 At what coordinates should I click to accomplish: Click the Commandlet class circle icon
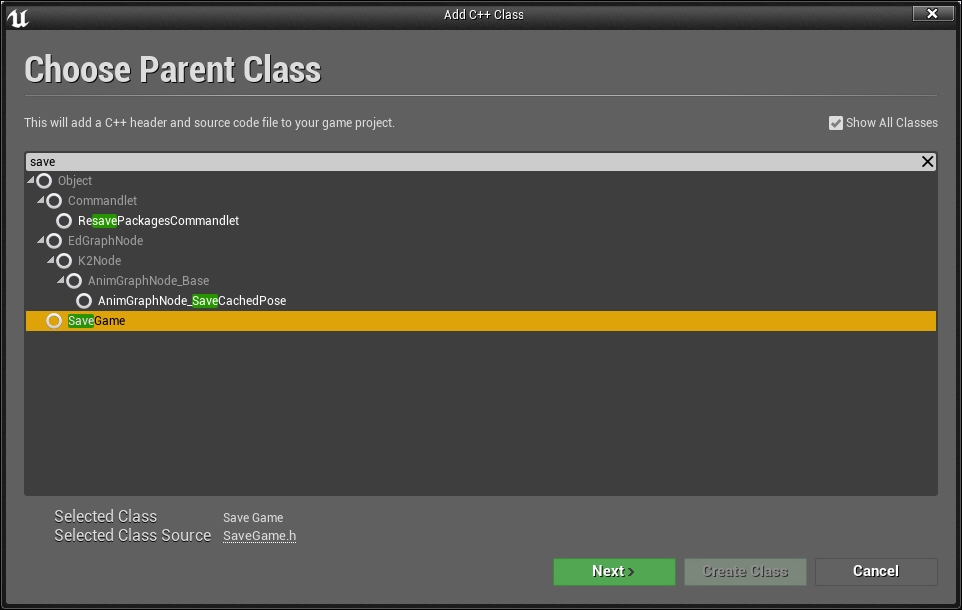(x=54, y=201)
